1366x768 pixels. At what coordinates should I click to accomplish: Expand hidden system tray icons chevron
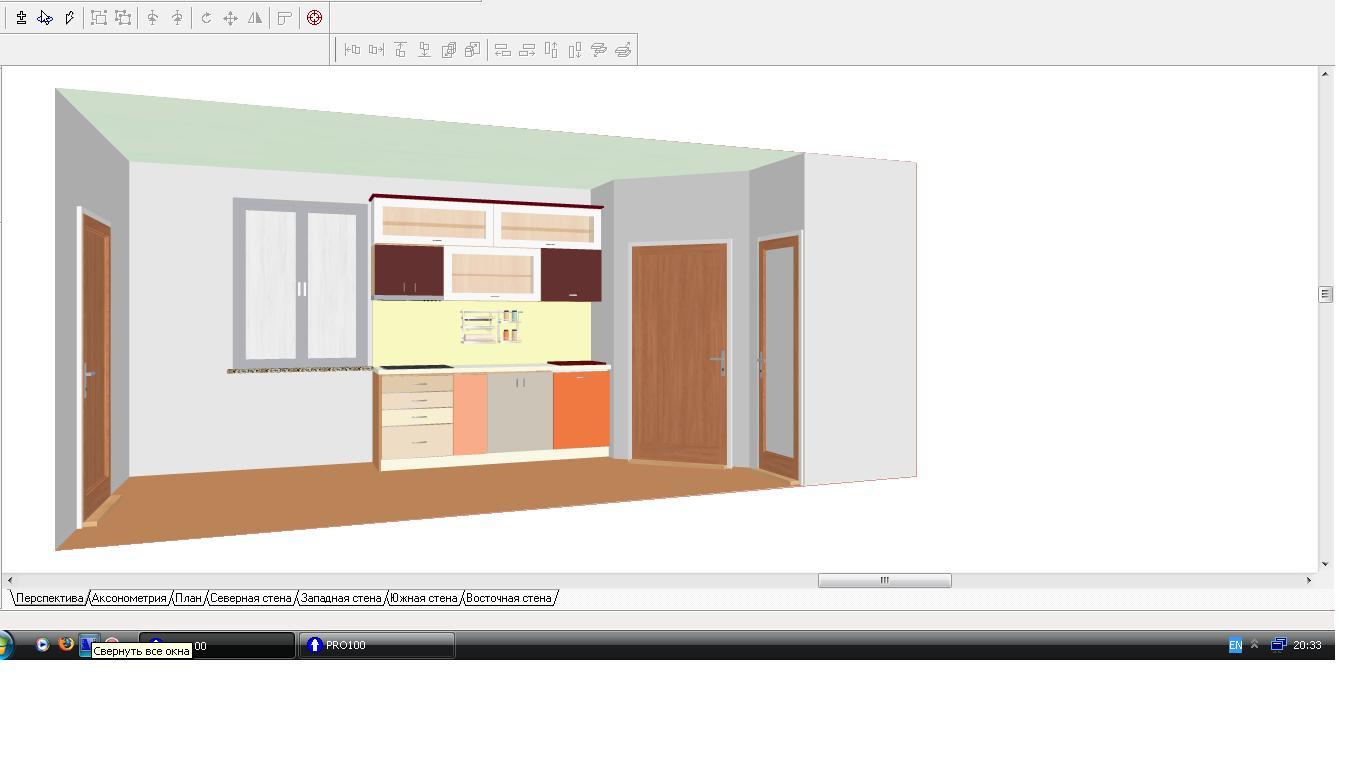tap(1254, 645)
